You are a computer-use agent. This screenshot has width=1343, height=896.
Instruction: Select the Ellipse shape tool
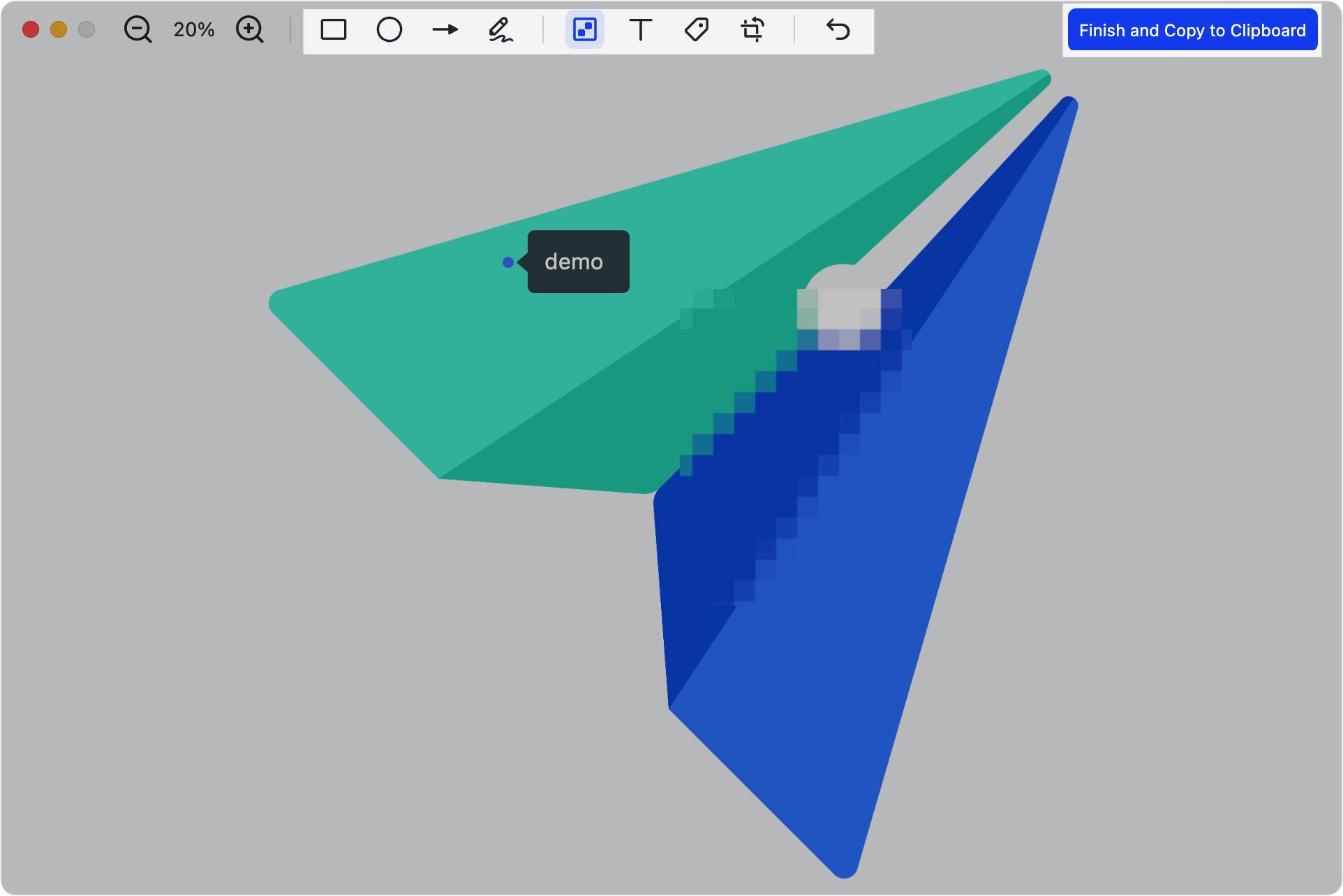coord(389,30)
